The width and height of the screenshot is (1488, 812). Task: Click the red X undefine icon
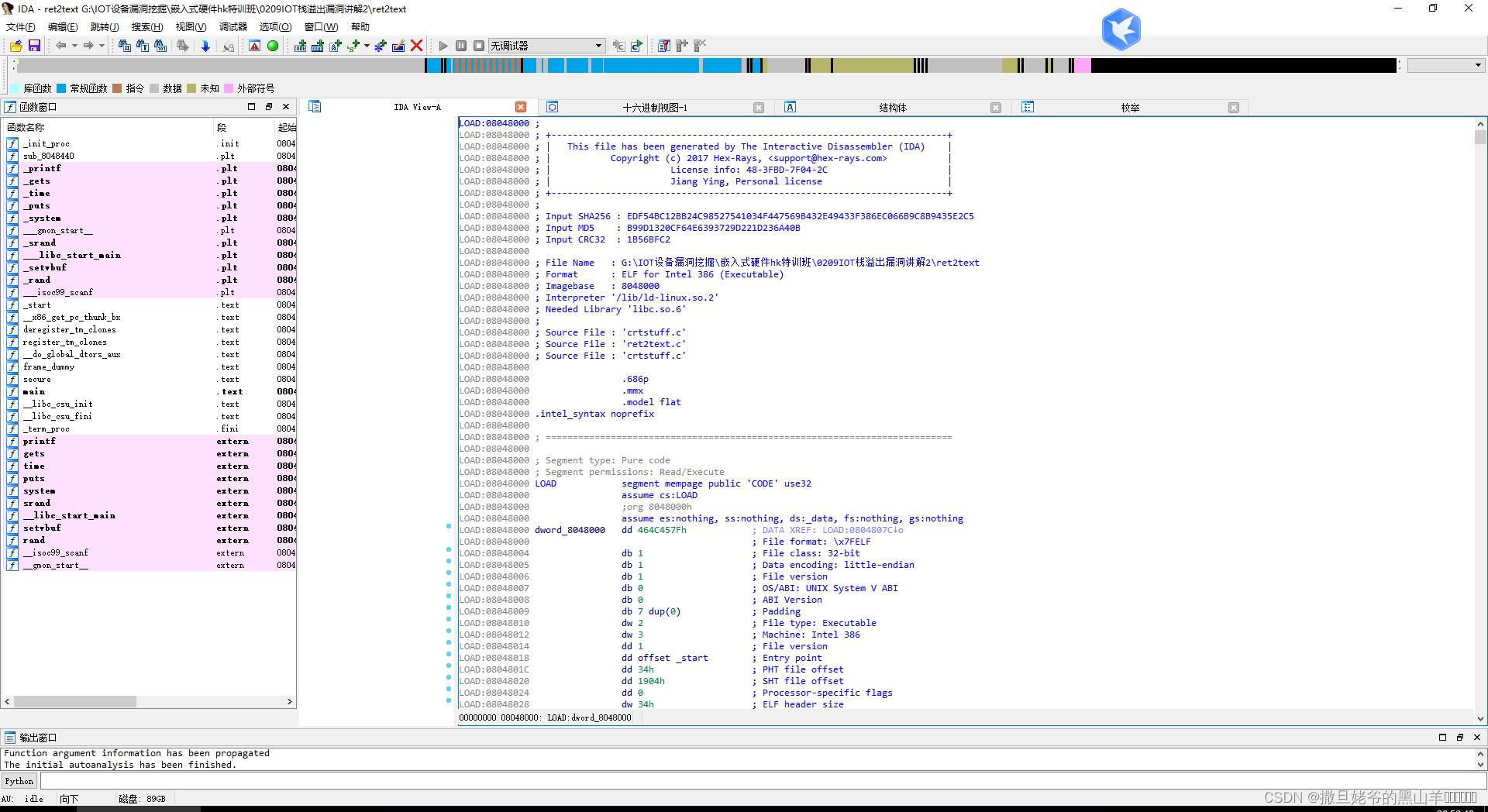tap(416, 46)
